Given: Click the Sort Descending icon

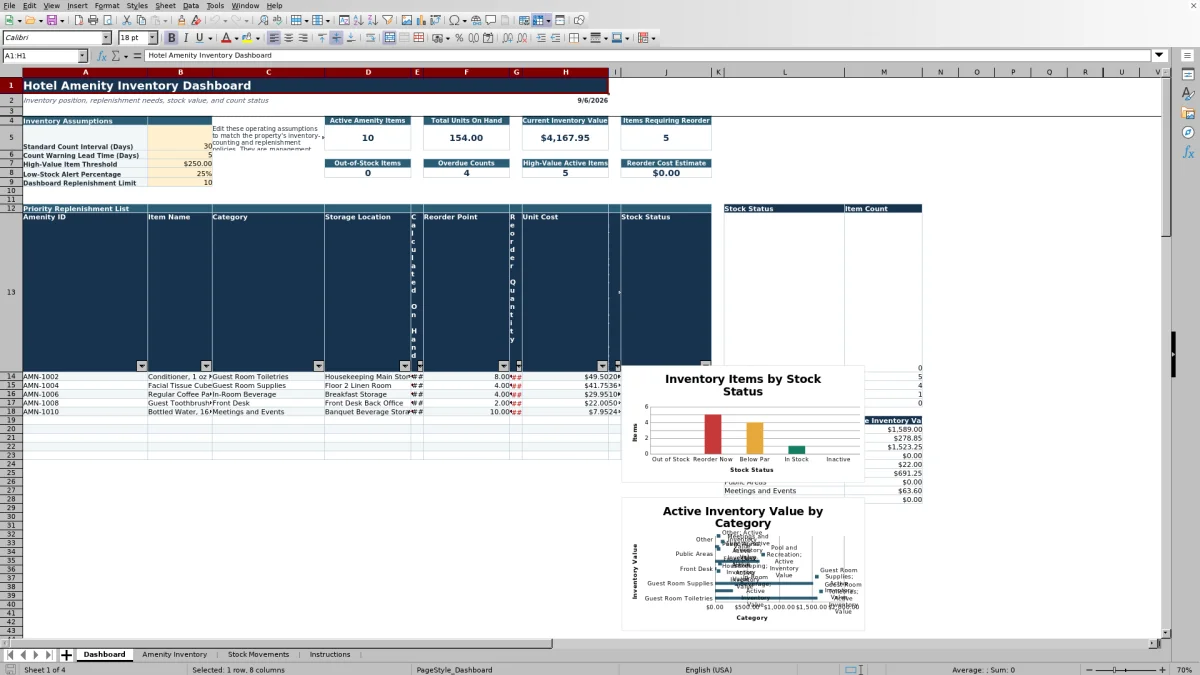Looking at the screenshot, I should pyautogui.click(x=372, y=20).
